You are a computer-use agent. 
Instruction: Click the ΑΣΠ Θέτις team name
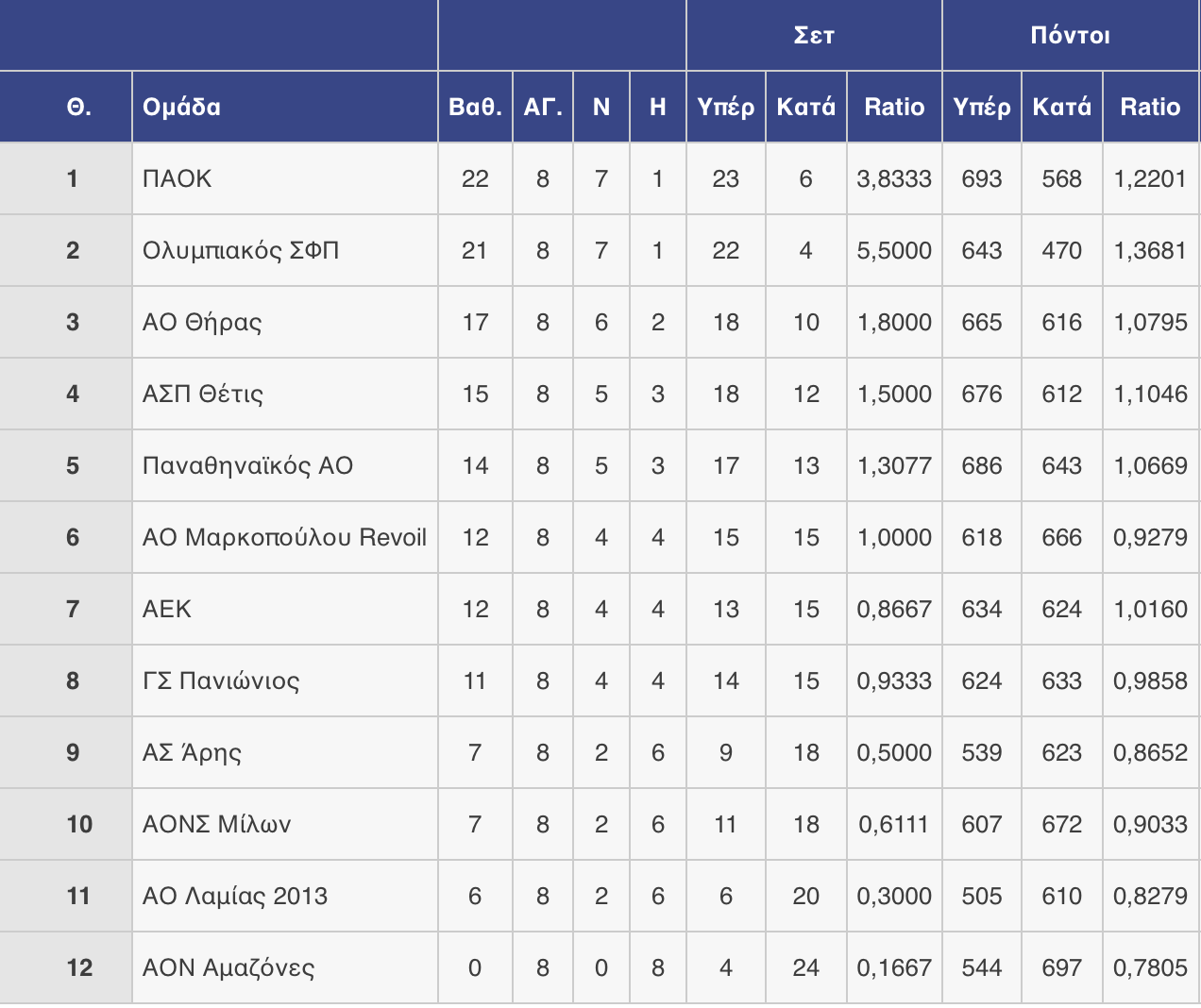[x=203, y=394]
